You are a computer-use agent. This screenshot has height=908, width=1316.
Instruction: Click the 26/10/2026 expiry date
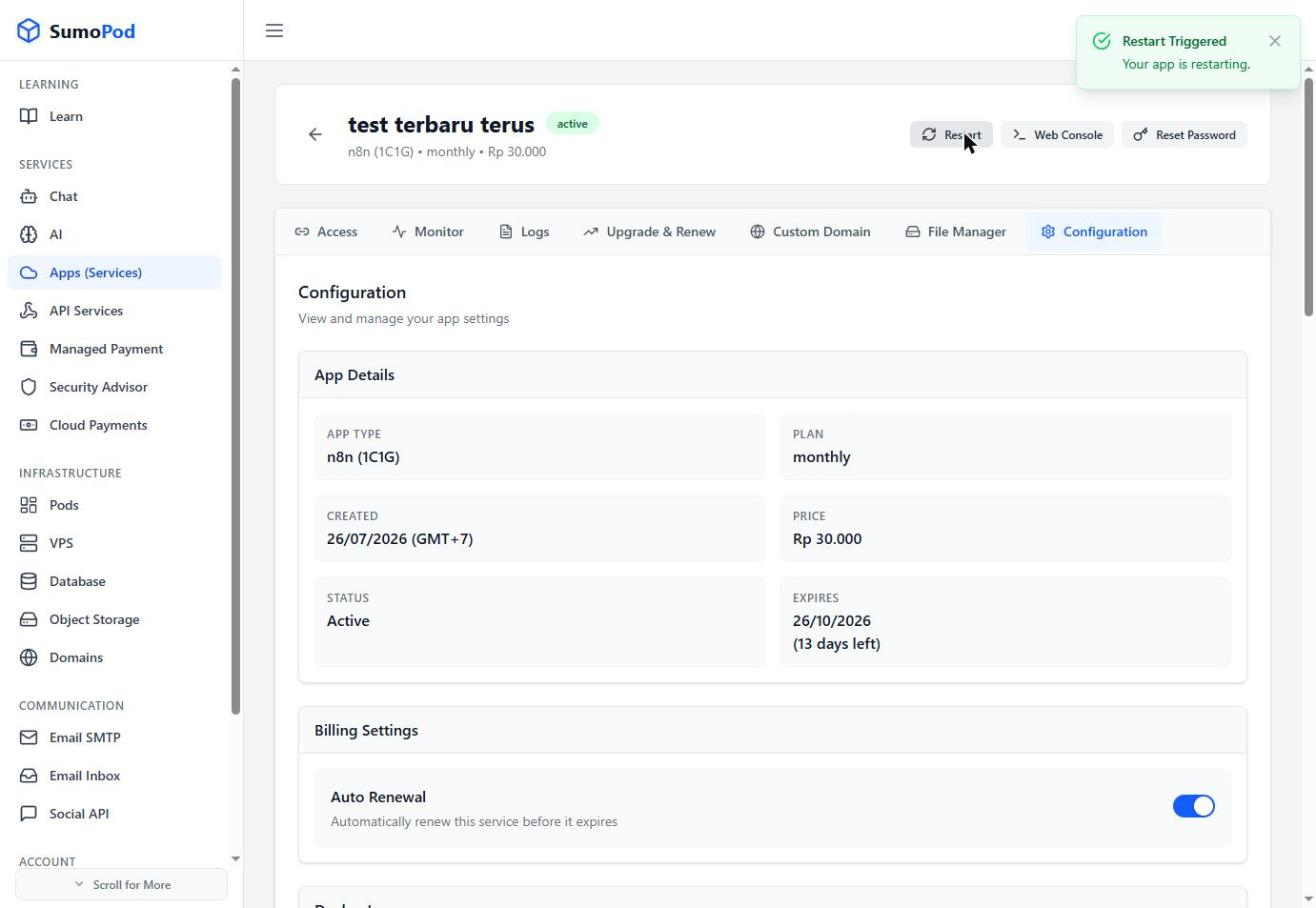[832, 621]
